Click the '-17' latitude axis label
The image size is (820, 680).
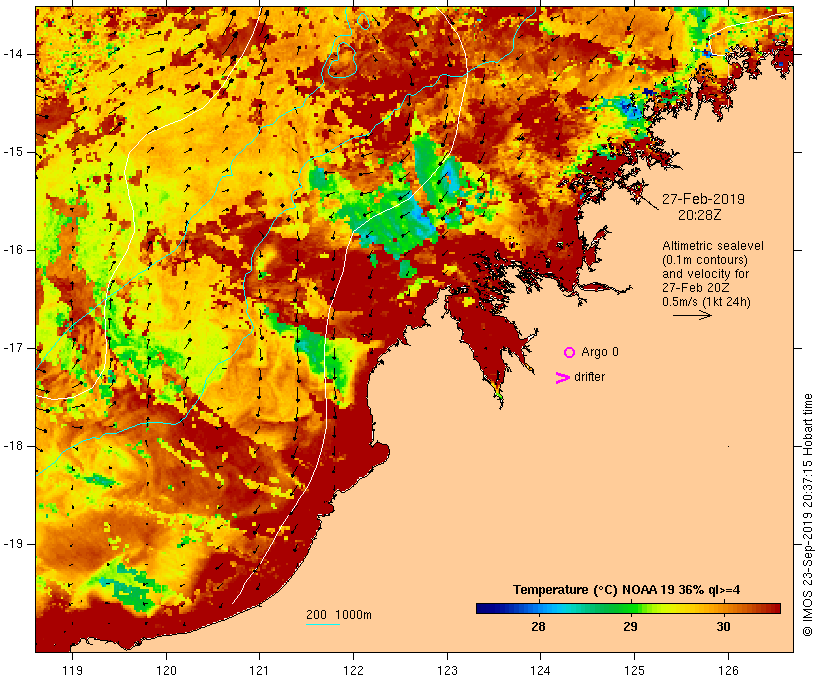[x=13, y=348]
